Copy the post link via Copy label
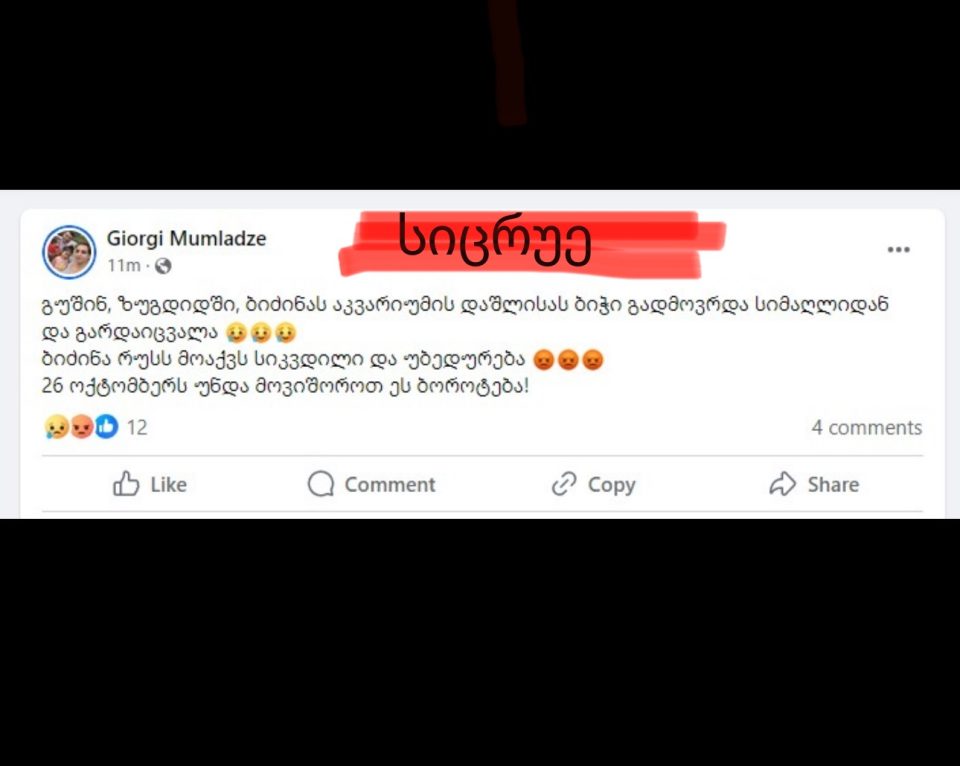 tap(612, 485)
